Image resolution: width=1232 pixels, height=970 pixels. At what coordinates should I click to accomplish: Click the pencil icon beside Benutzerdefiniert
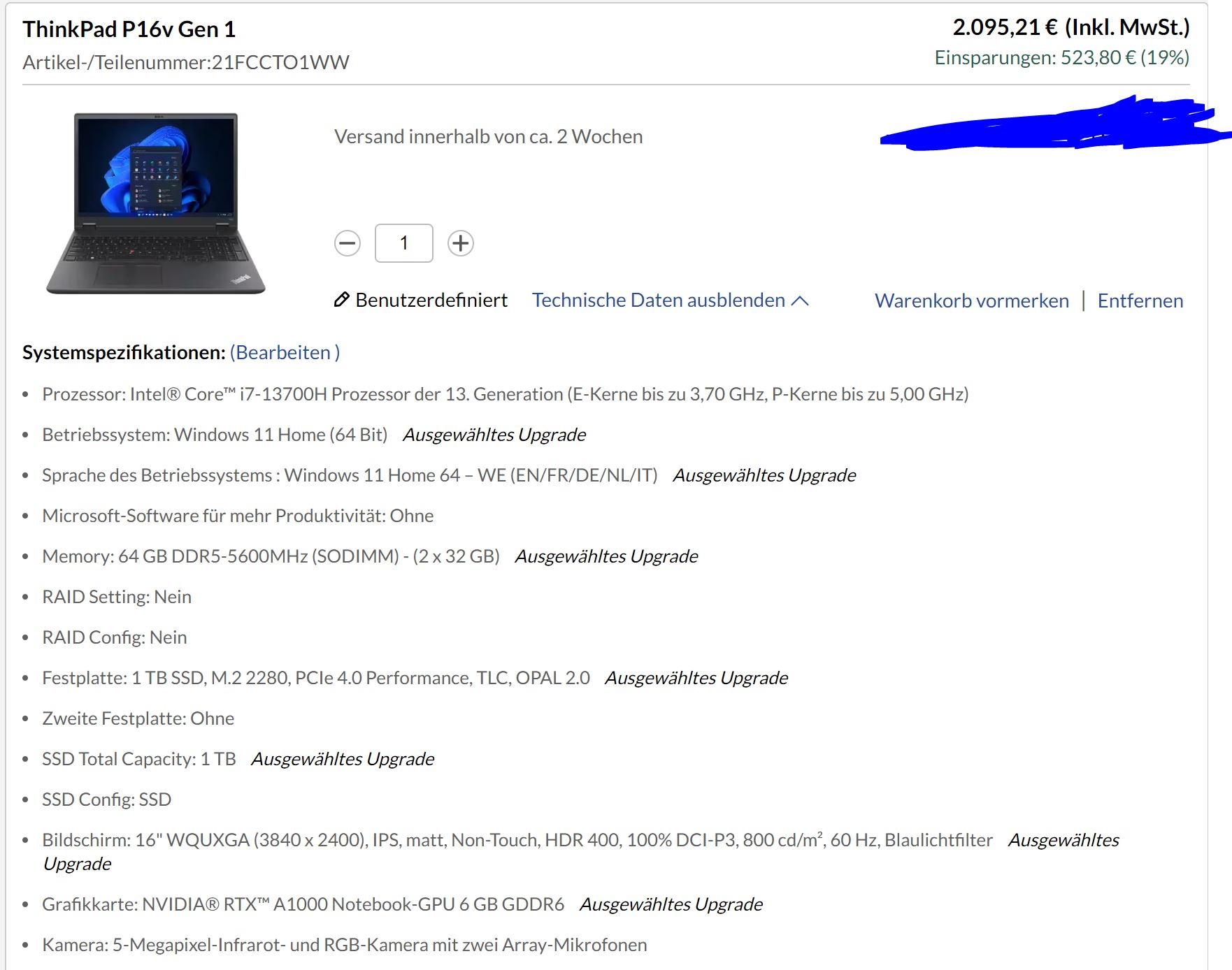(x=341, y=300)
